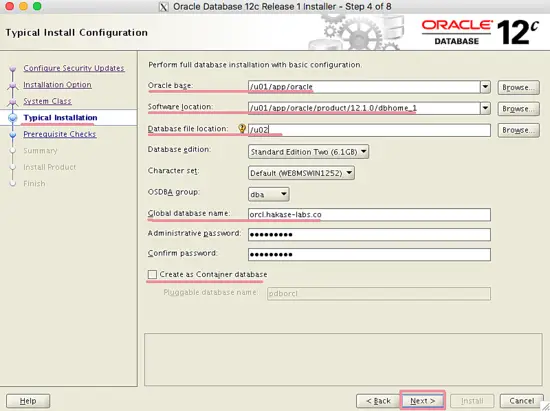This screenshot has height=411, width=550.
Task: Click the 'Global database name:' label
Action: (x=189, y=213)
